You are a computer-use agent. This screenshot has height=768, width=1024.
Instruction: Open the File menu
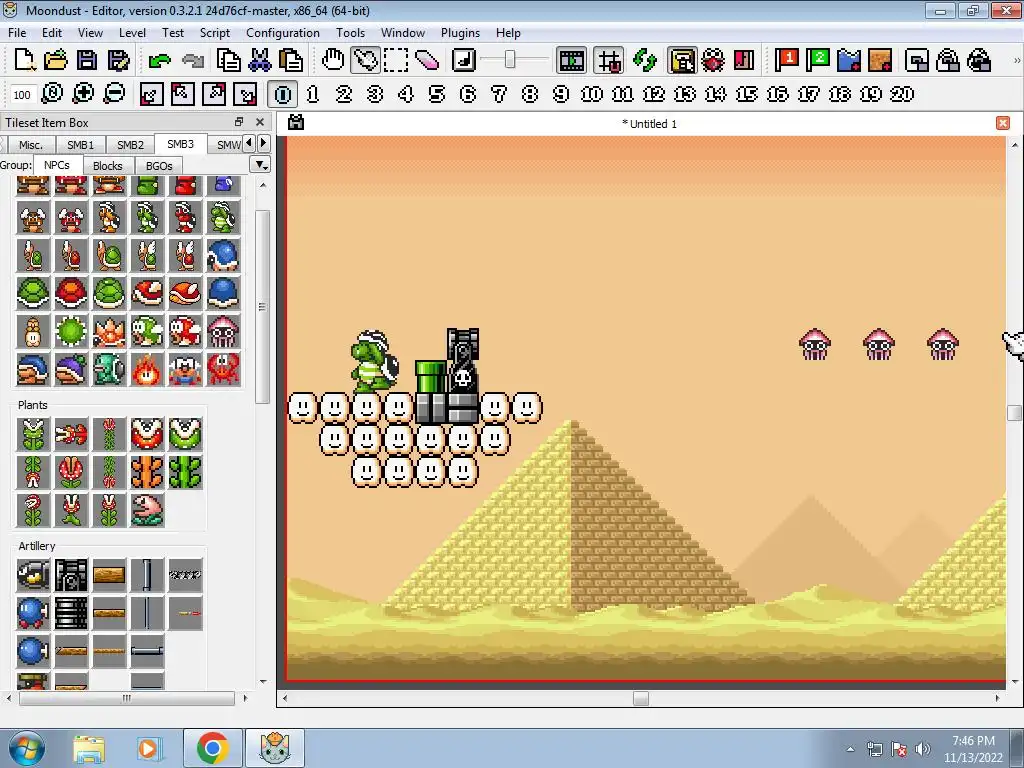(17, 33)
